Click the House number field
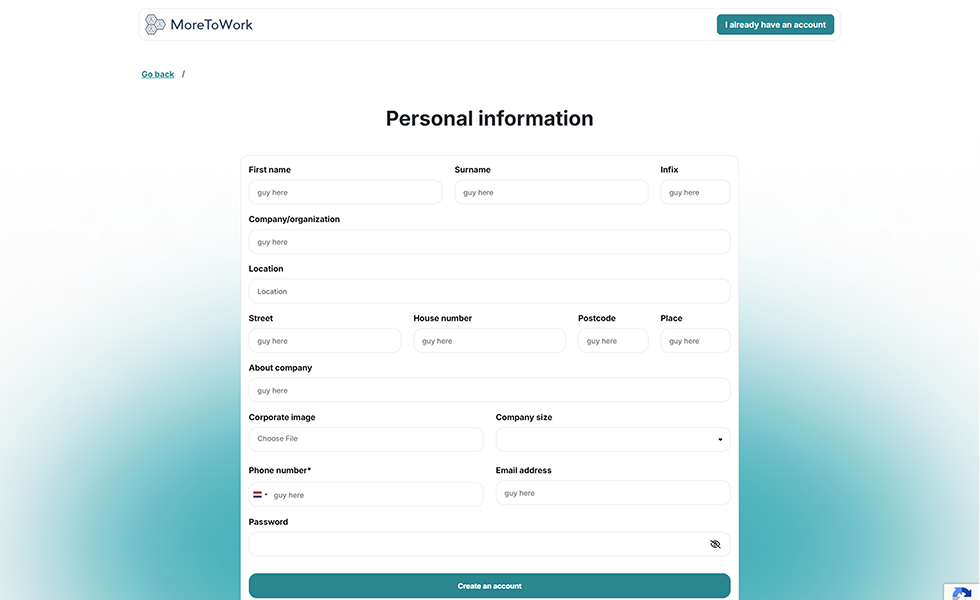Image resolution: width=980 pixels, height=600 pixels. coord(489,340)
